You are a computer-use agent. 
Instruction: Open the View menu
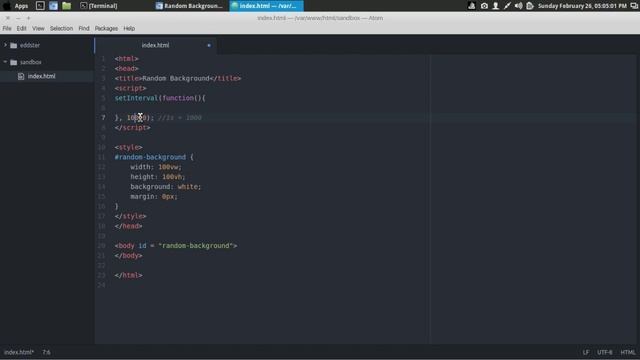[x=38, y=29]
